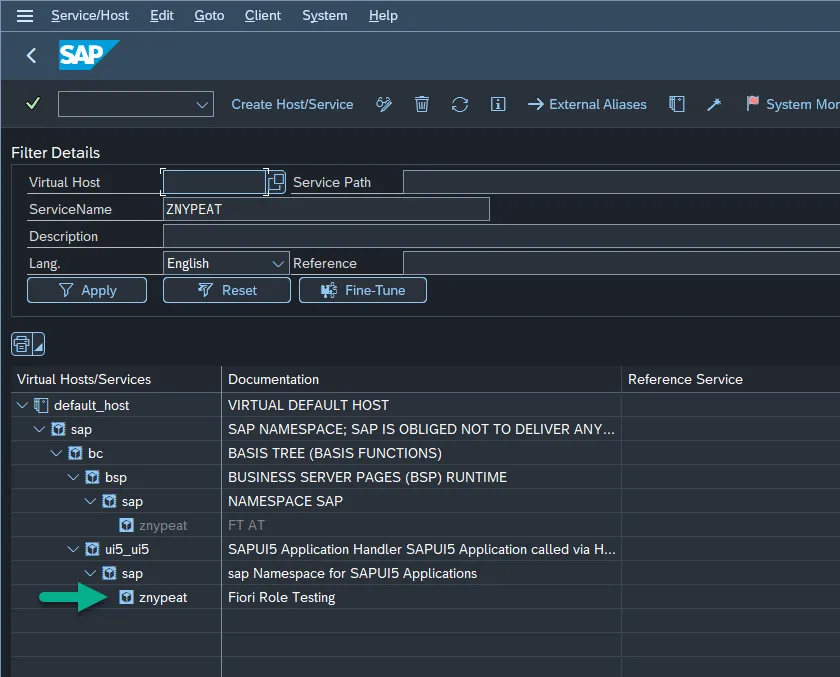This screenshot has height=677, width=840.
Task: Go back using the back arrow
Action: coord(32,55)
